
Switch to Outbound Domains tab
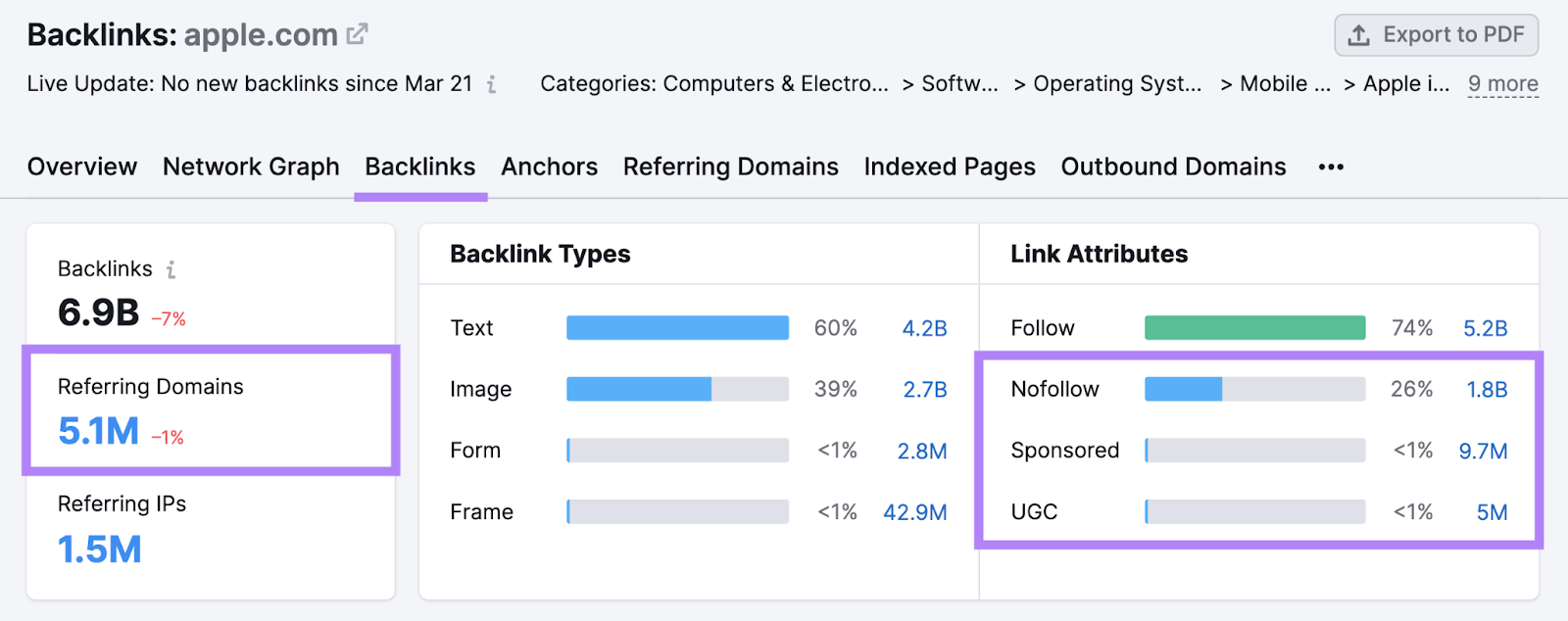1173,167
